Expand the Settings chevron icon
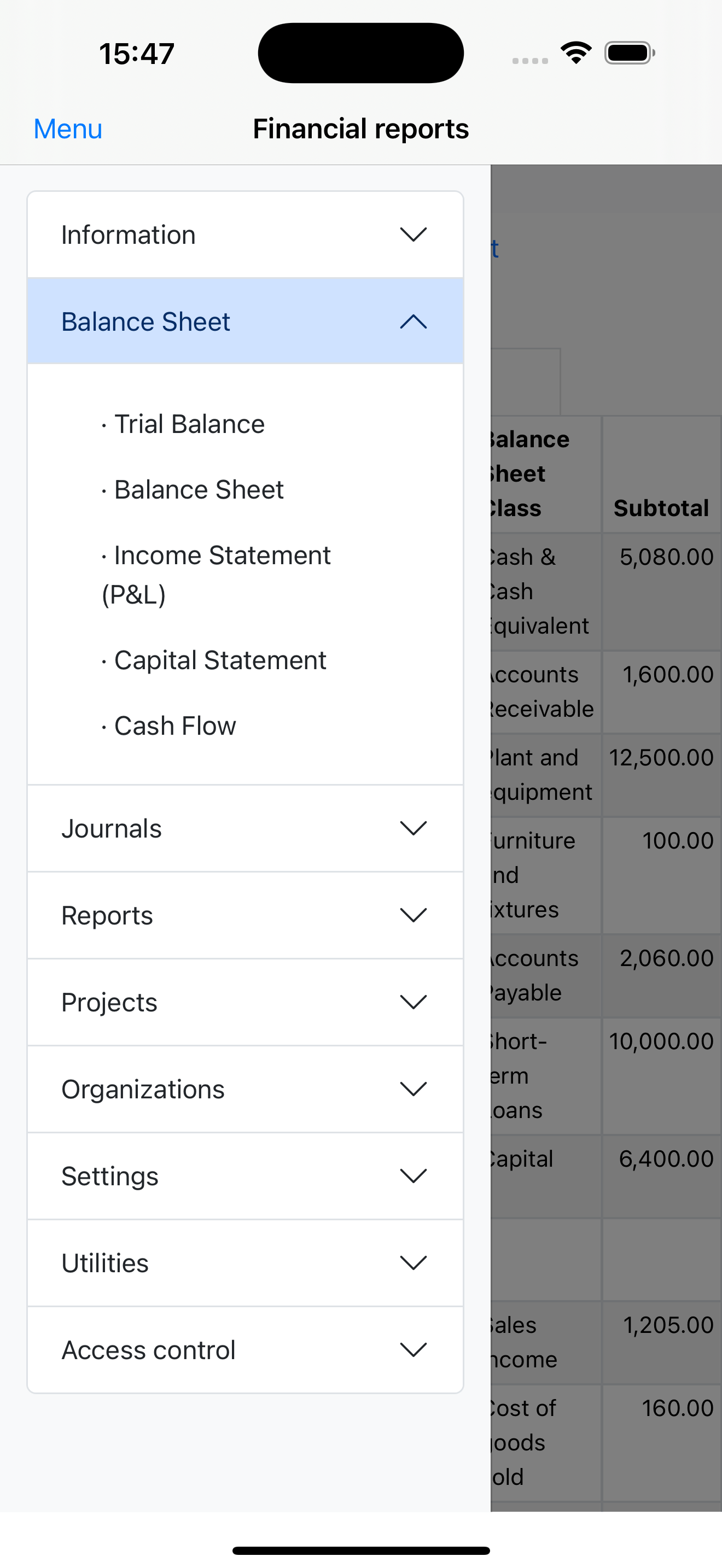The width and height of the screenshot is (722, 1568). pos(414,1176)
